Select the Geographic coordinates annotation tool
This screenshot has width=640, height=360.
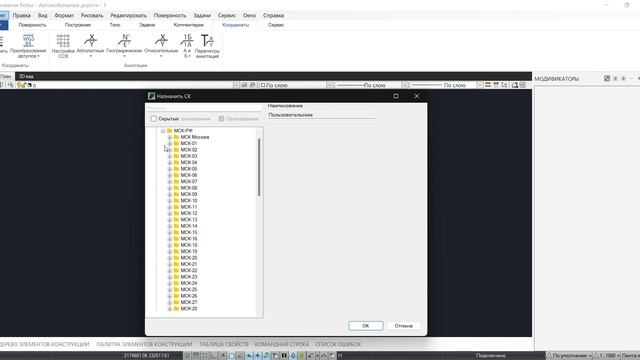tap(124, 46)
